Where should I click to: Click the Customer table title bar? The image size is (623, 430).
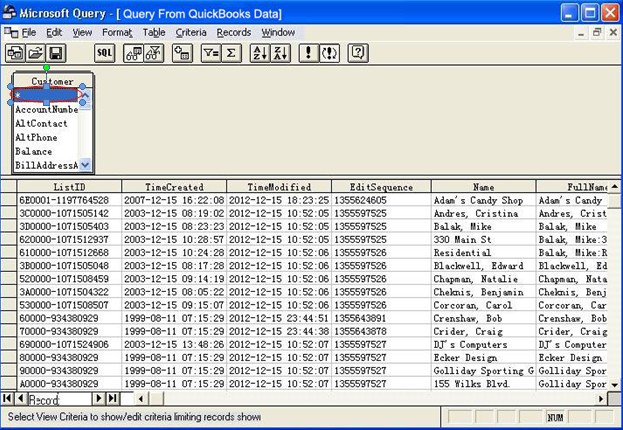[53, 81]
